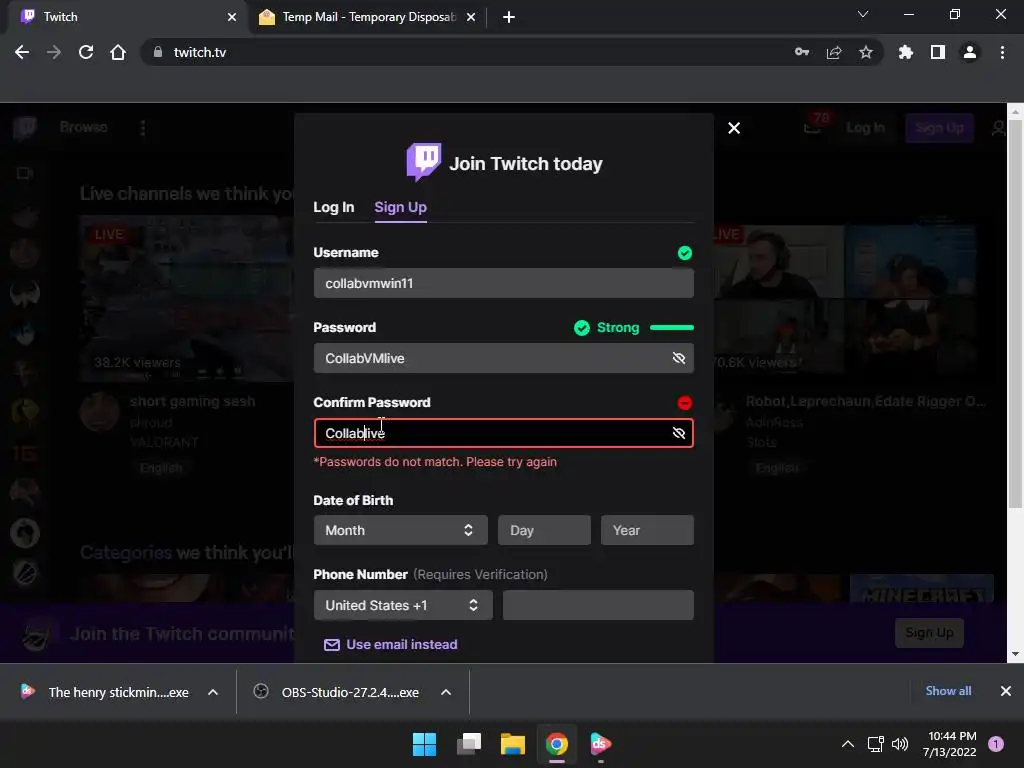Choose Use email instead link
1024x768 pixels.
click(391, 645)
